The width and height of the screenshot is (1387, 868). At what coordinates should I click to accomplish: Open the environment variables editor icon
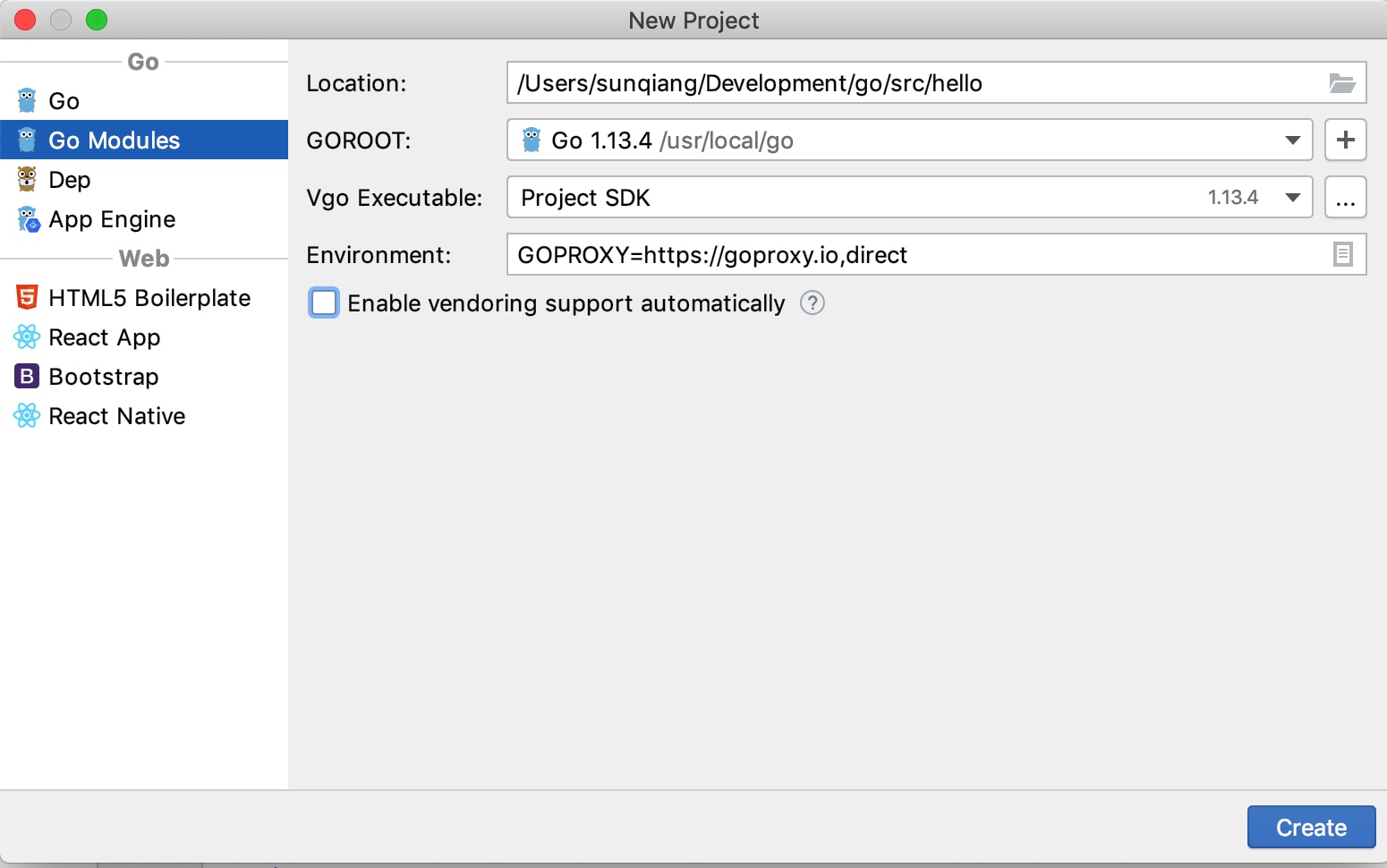[1342, 254]
